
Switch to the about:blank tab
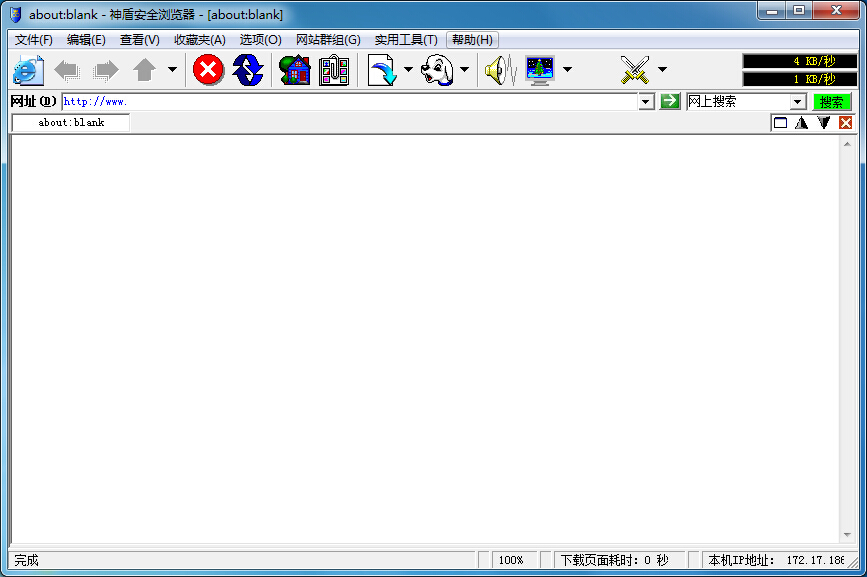coord(71,123)
